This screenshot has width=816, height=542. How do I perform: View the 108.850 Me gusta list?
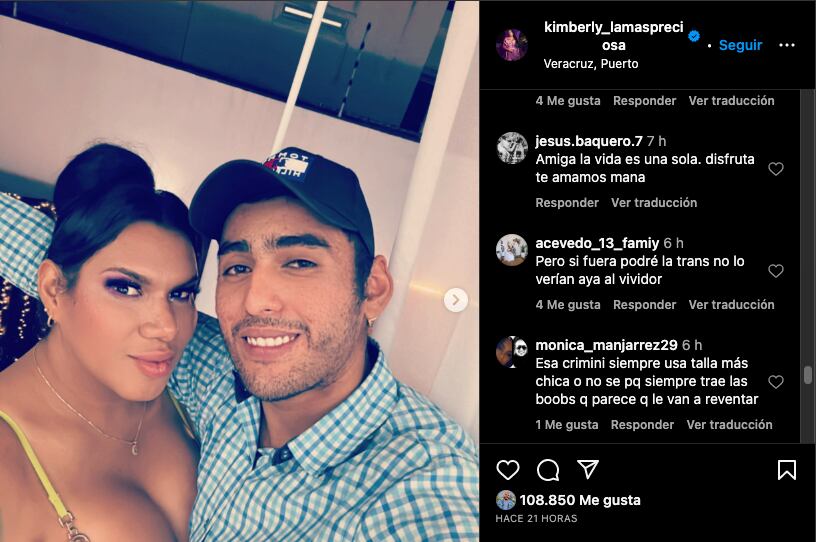pos(580,500)
